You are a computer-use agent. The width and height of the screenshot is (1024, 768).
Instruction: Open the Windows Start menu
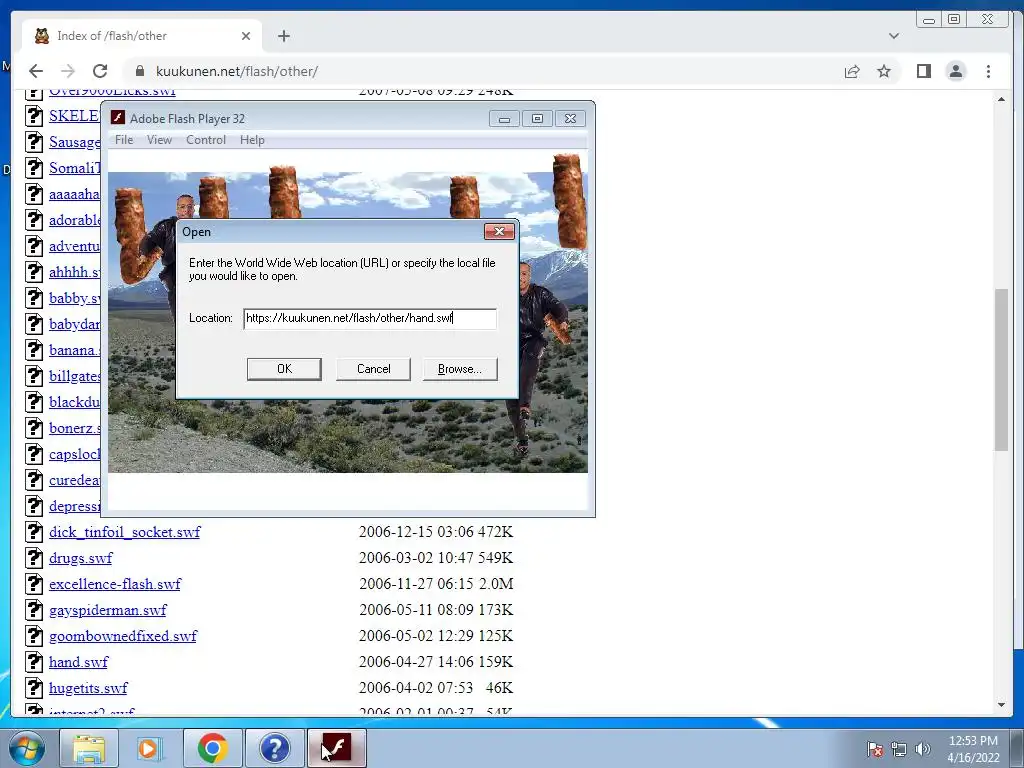pos(26,748)
